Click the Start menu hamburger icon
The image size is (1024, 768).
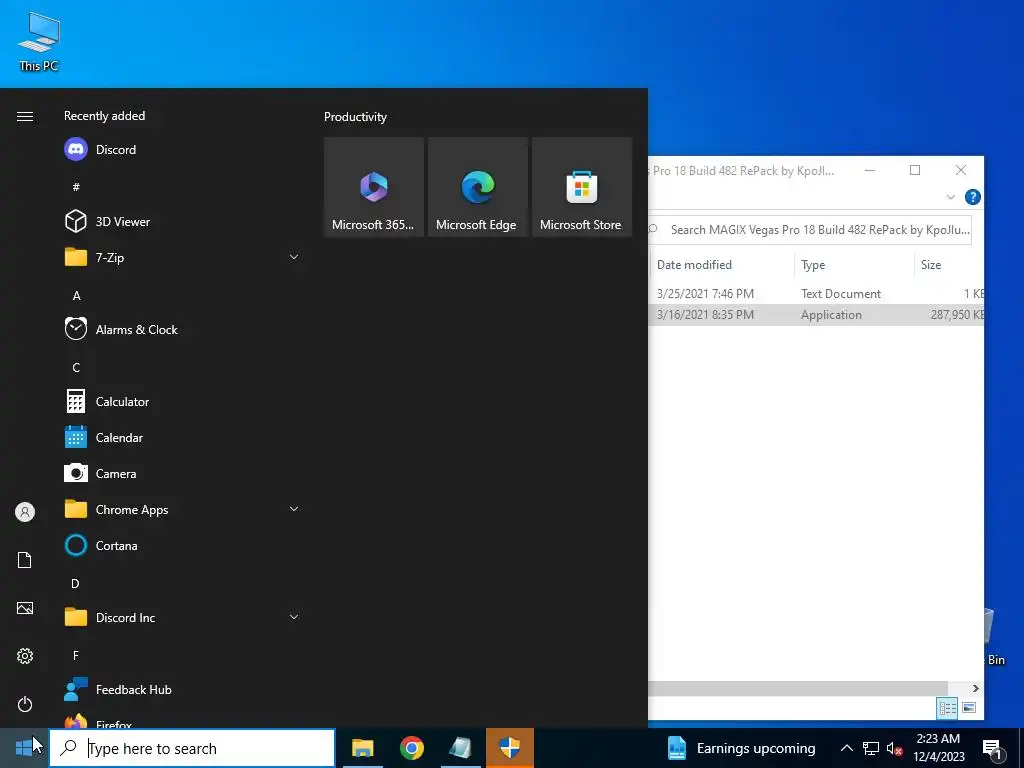point(25,116)
